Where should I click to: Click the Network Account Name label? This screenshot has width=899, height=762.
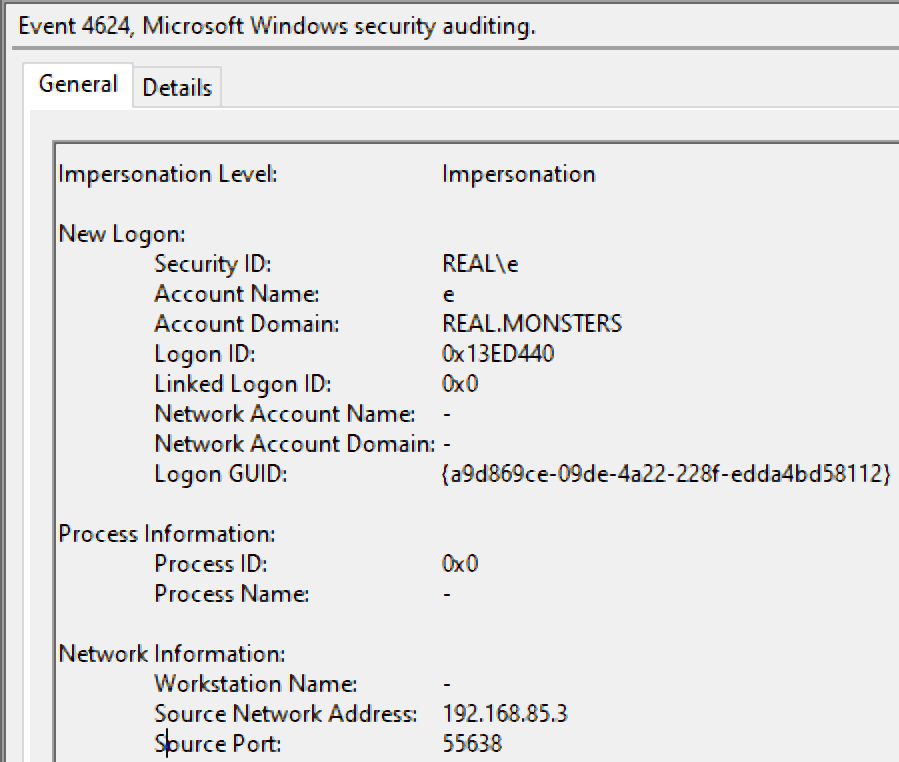(x=285, y=414)
